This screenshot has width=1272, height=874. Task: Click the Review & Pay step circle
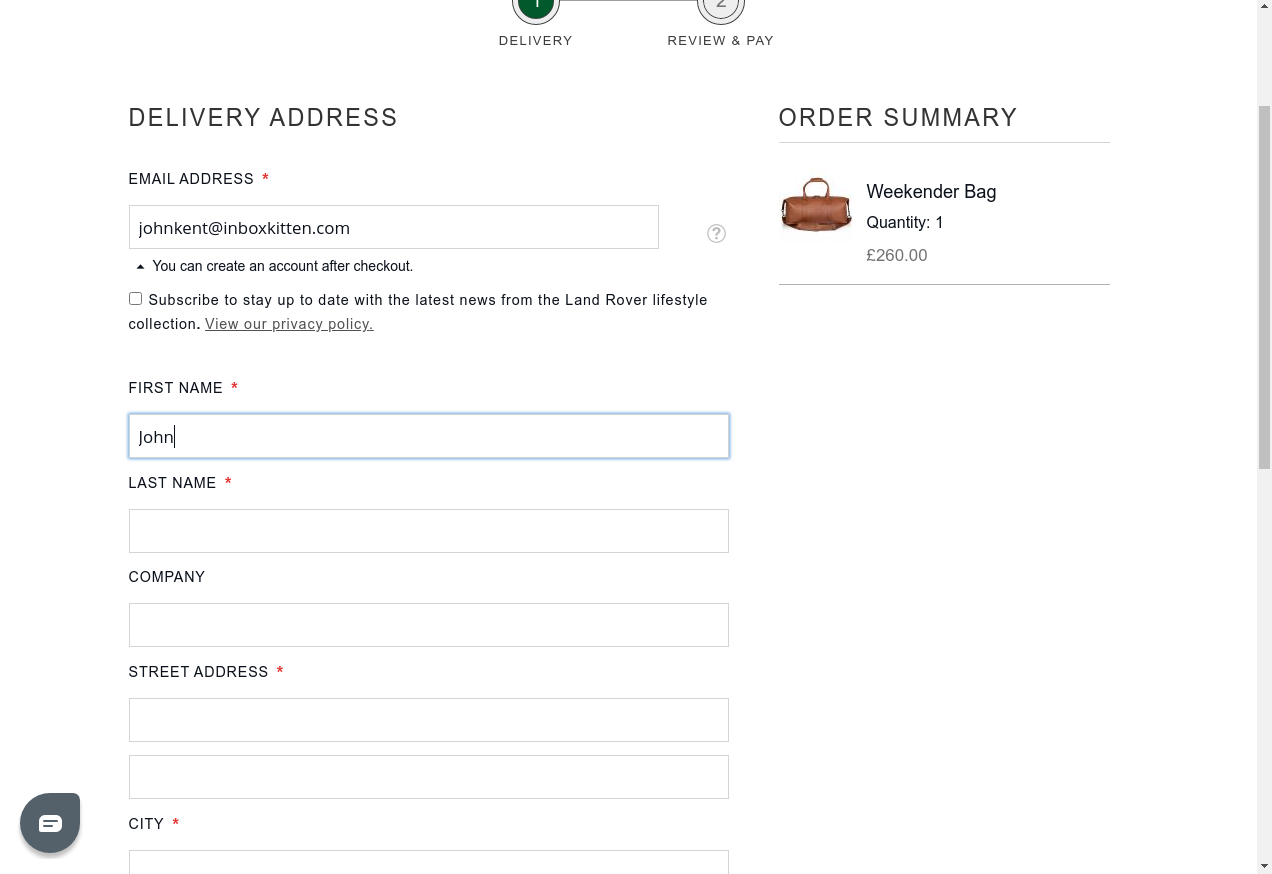pyautogui.click(x=721, y=7)
